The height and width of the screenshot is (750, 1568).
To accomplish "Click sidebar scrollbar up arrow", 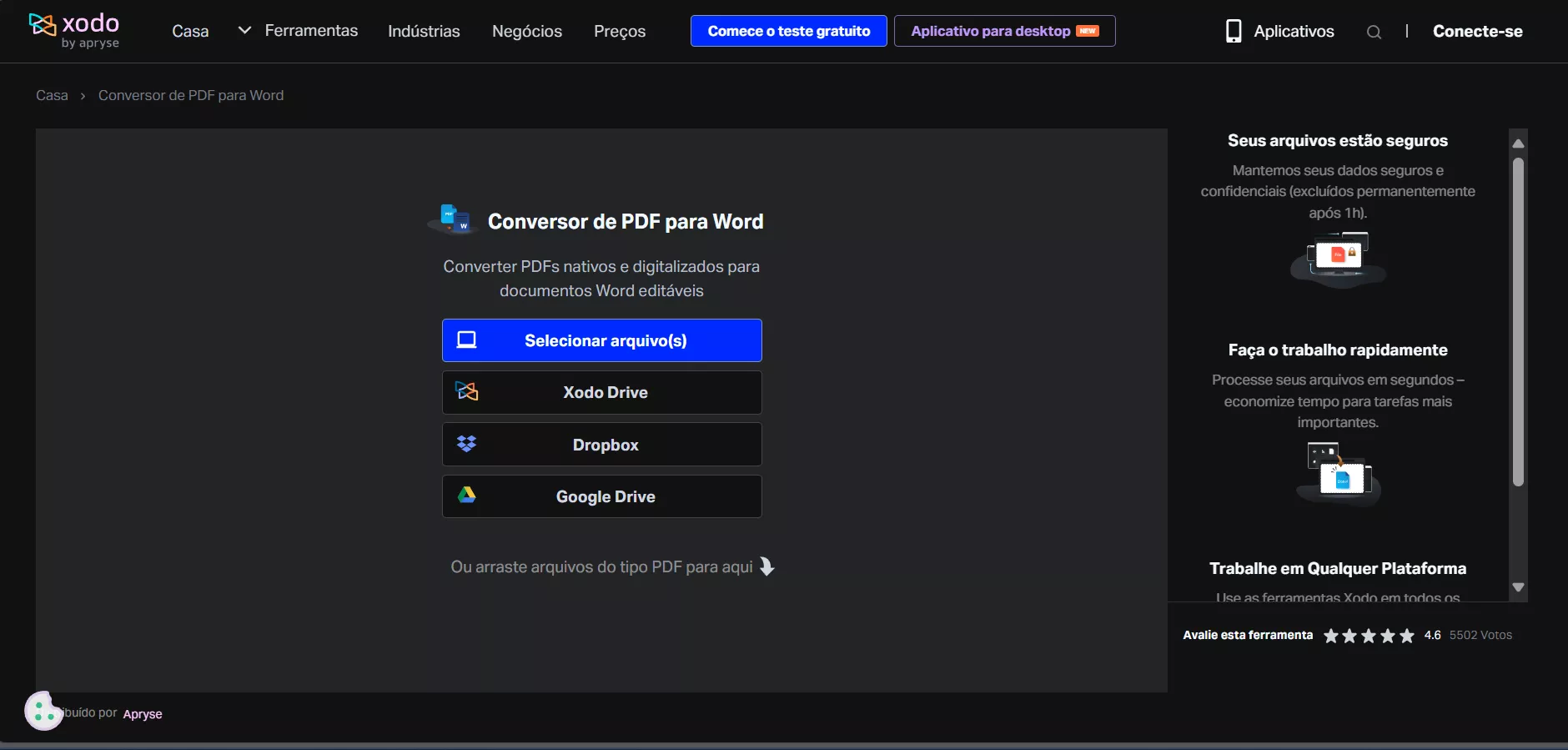I will pyautogui.click(x=1518, y=143).
